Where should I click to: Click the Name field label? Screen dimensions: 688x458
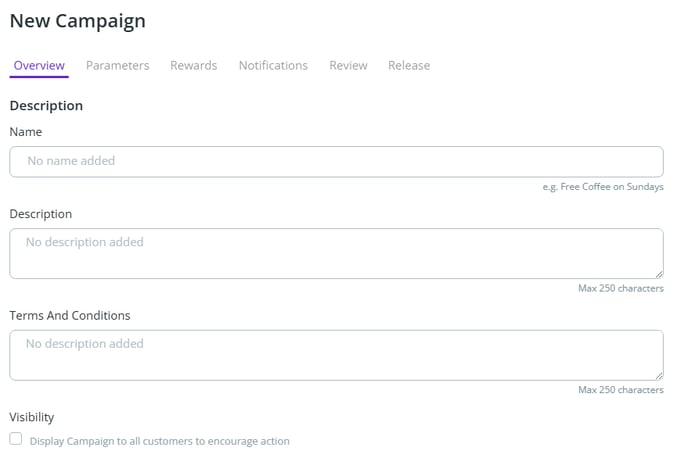26,131
